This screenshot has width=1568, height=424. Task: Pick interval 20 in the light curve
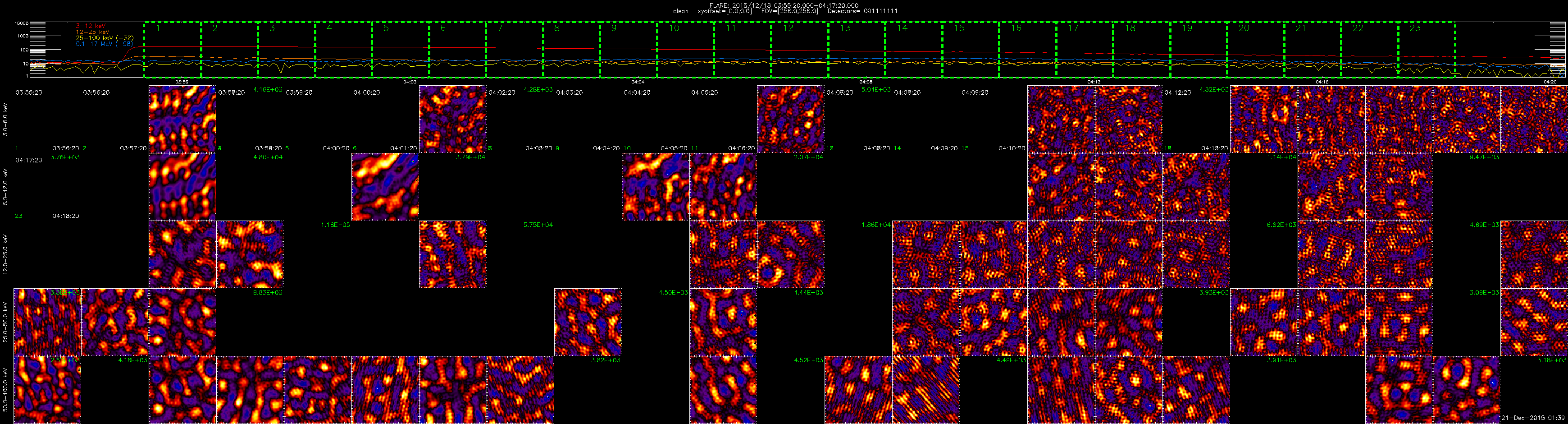point(1255,50)
